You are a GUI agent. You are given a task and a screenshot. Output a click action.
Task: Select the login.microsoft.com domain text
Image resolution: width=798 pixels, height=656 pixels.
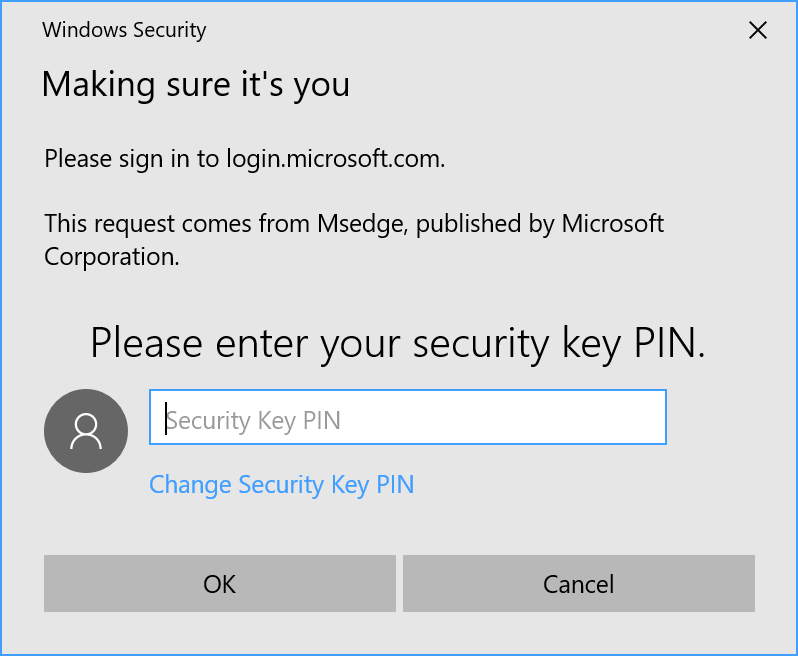click(334, 158)
